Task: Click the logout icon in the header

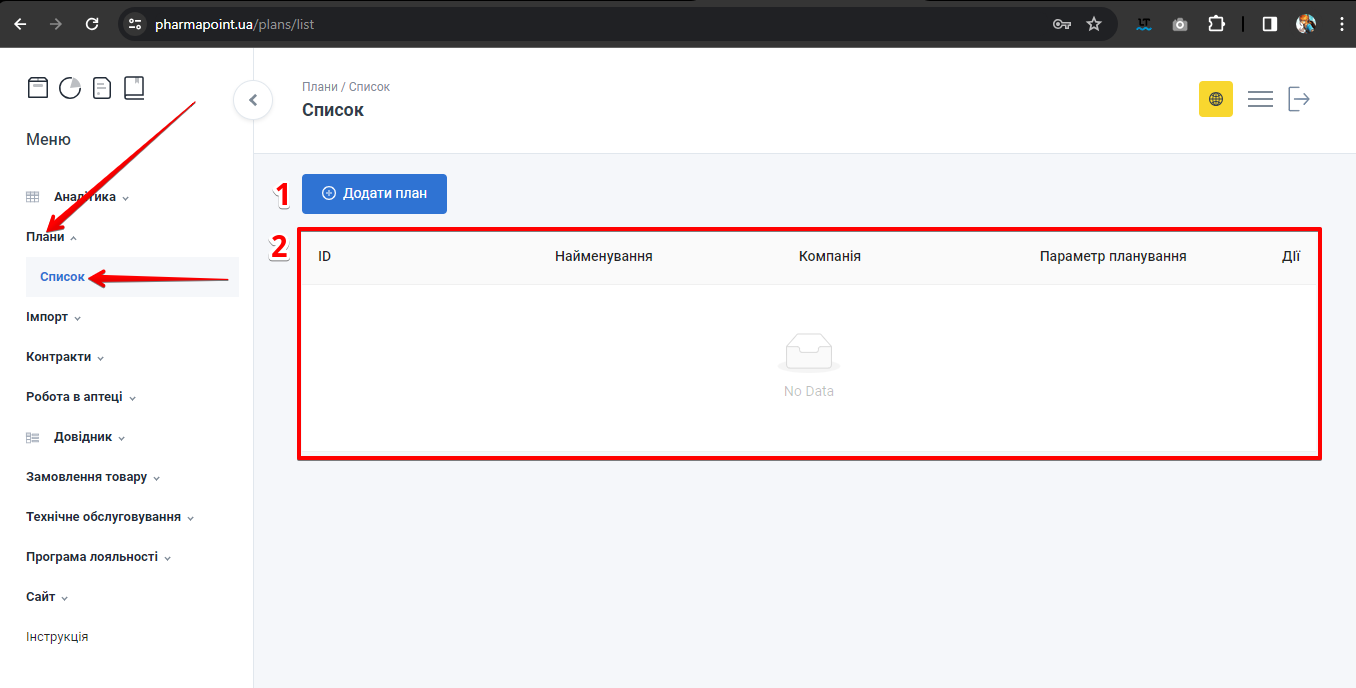Action: [1299, 99]
